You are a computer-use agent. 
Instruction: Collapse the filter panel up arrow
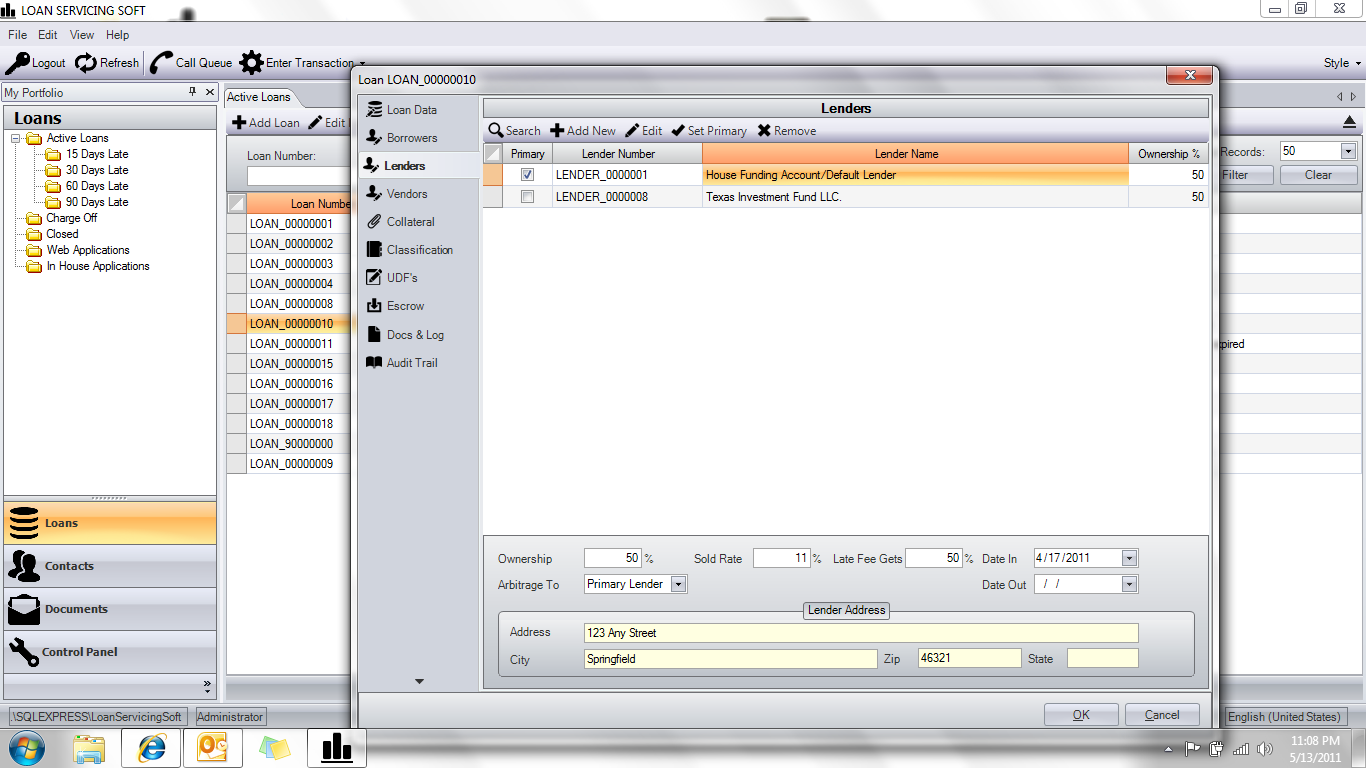pos(1349,122)
